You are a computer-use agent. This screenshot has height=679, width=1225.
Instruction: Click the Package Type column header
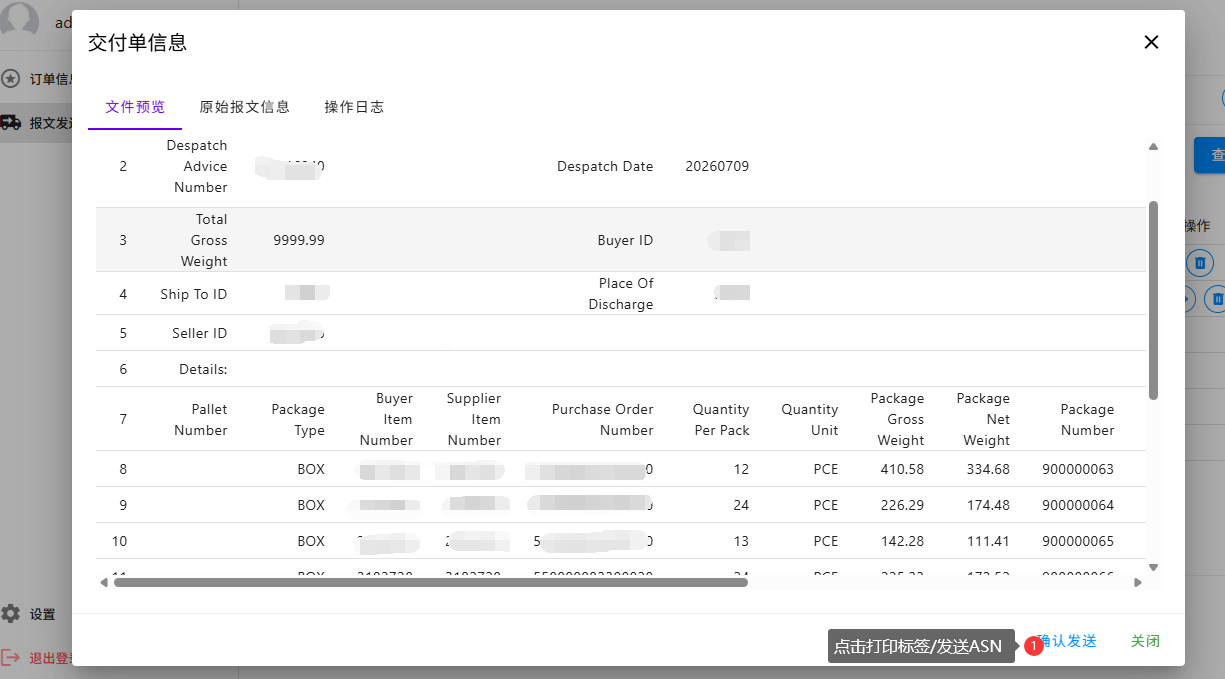tap(298, 419)
